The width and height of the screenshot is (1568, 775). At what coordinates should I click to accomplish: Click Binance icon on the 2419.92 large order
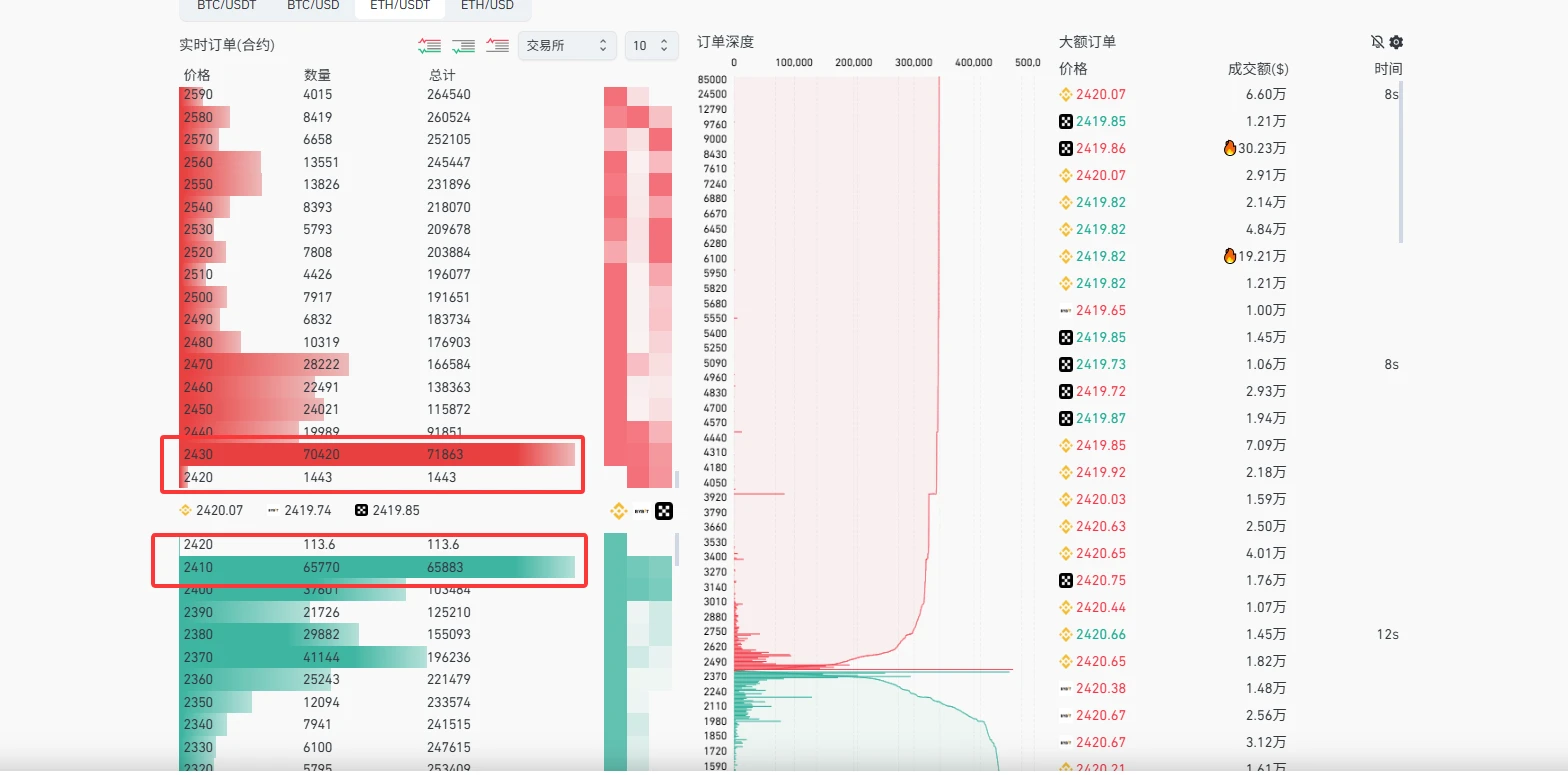click(x=1066, y=472)
